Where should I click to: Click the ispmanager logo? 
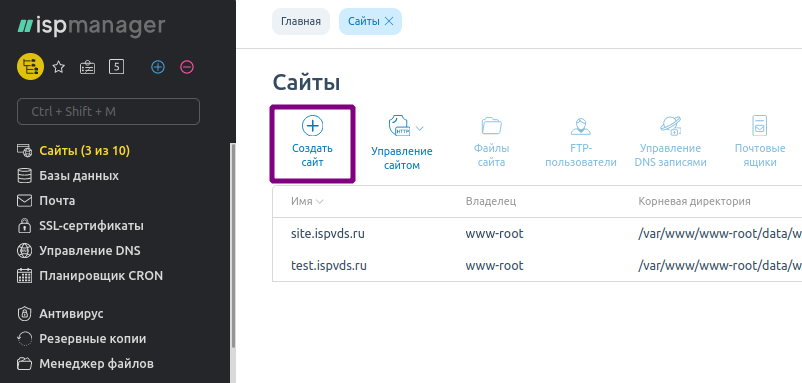92,27
